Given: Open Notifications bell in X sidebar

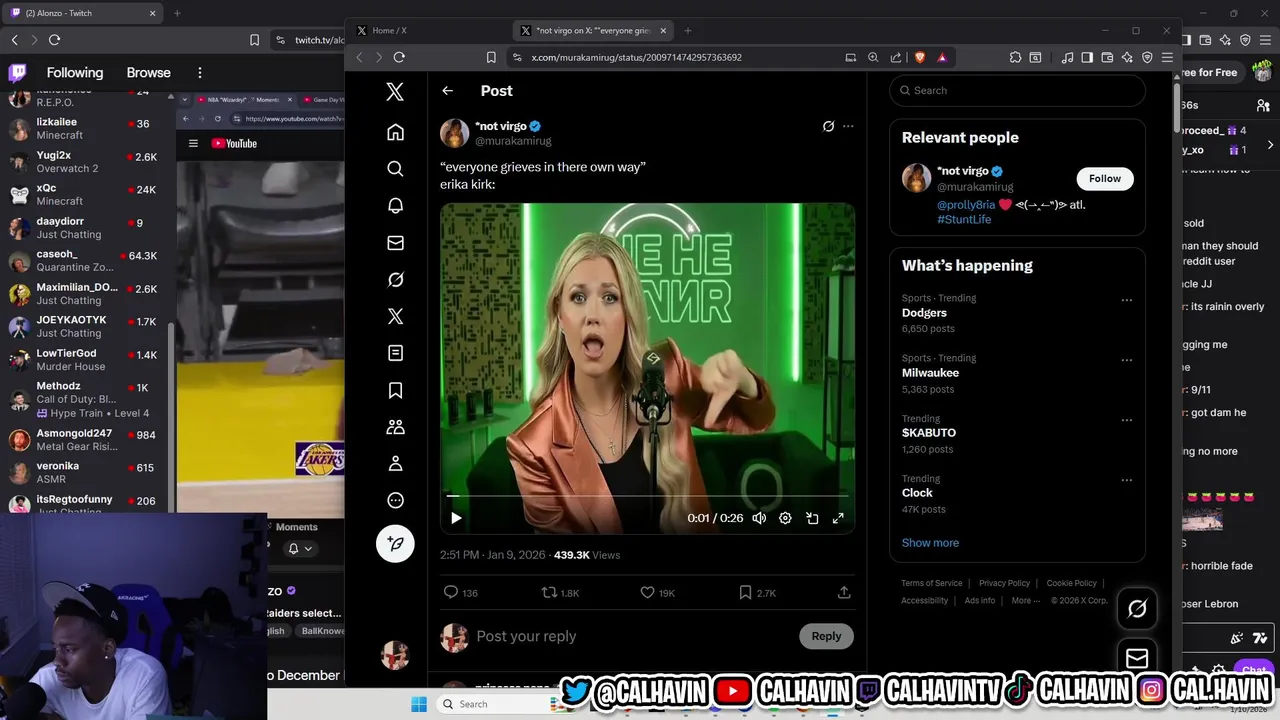Looking at the screenshot, I should tap(395, 205).
